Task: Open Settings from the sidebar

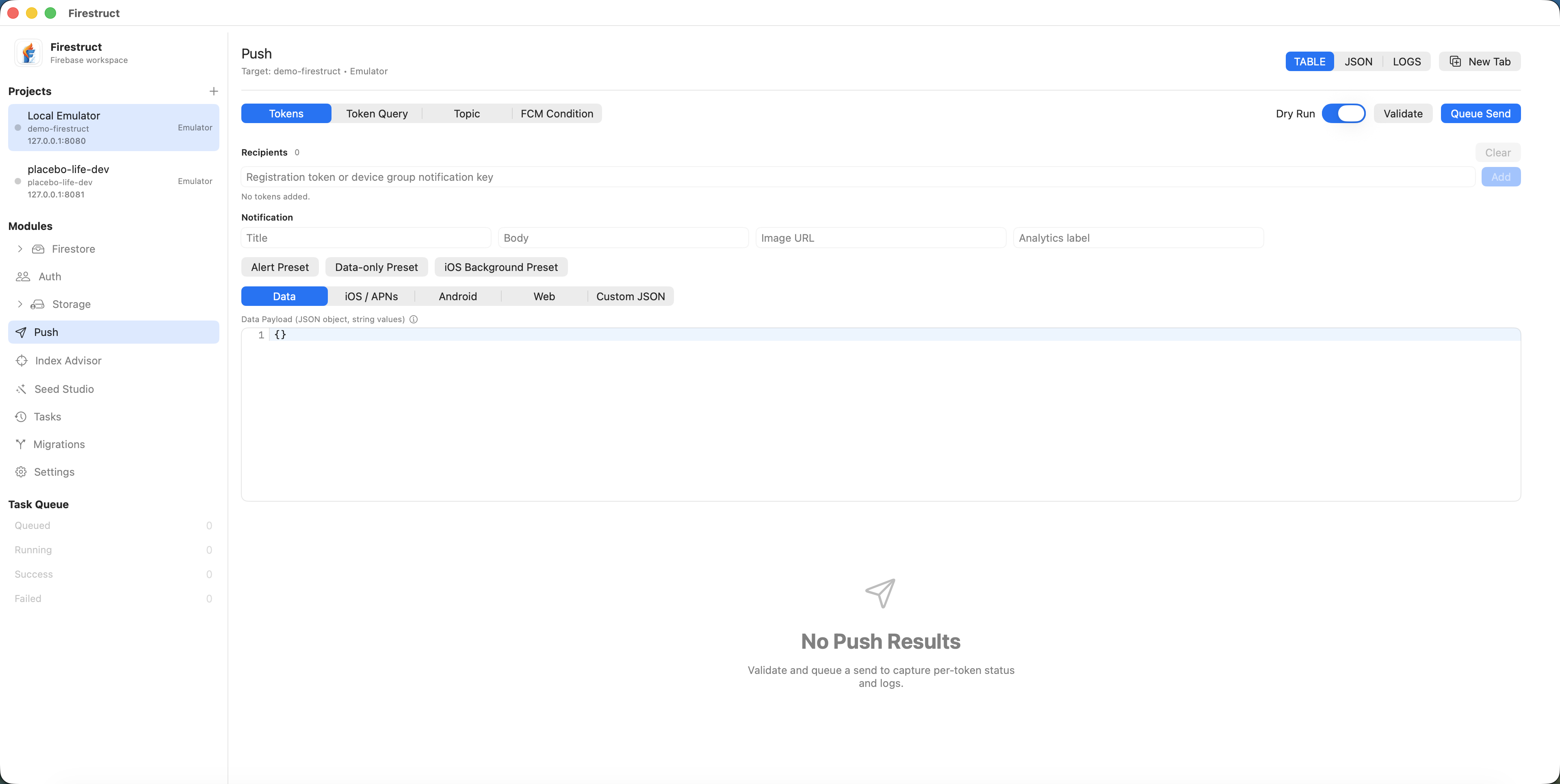Action: coord(54,472)
